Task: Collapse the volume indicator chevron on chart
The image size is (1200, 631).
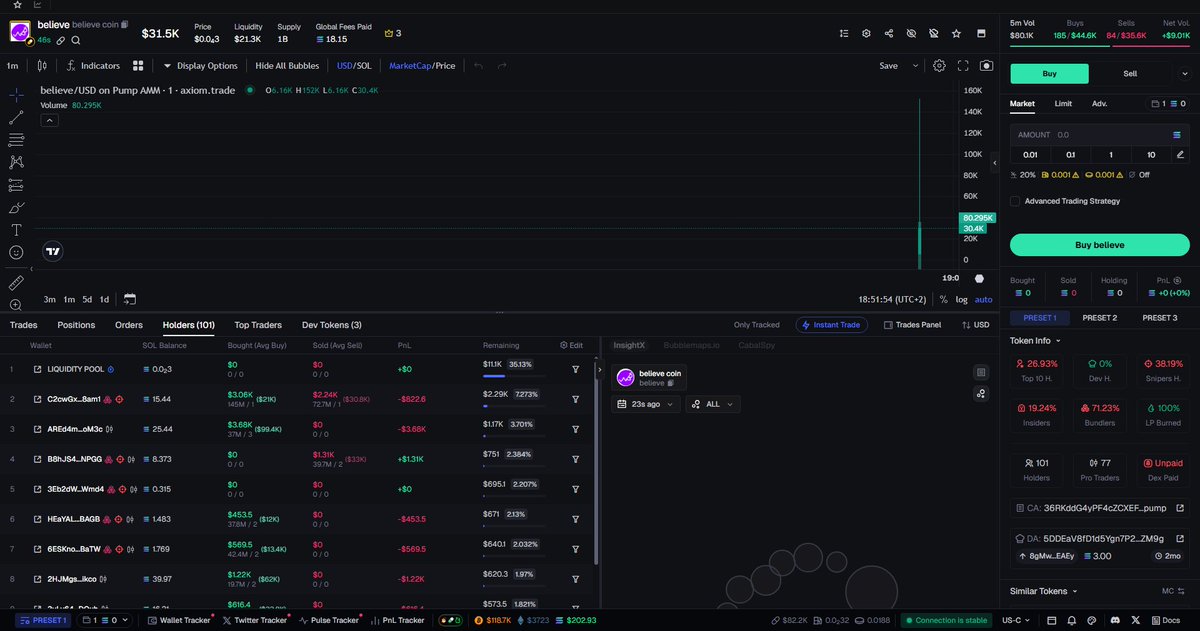Action: point(50,120)
